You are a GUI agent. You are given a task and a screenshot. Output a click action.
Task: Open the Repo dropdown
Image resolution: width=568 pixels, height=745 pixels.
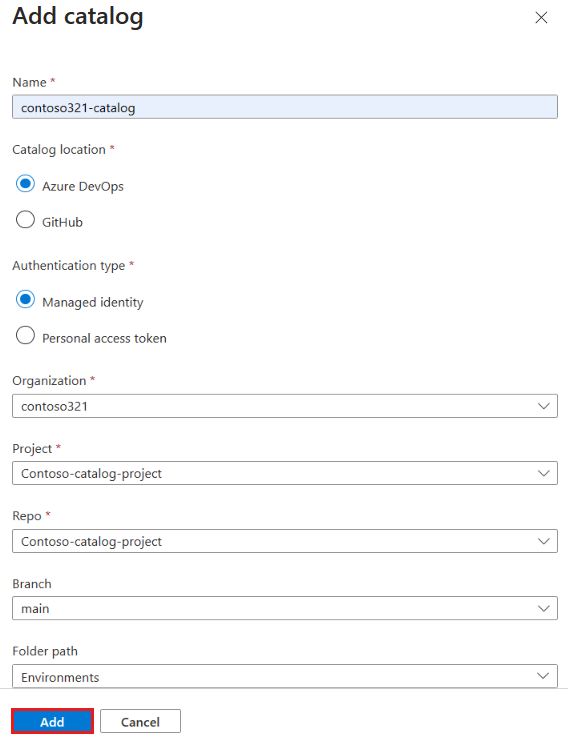(x=285, y=541)
